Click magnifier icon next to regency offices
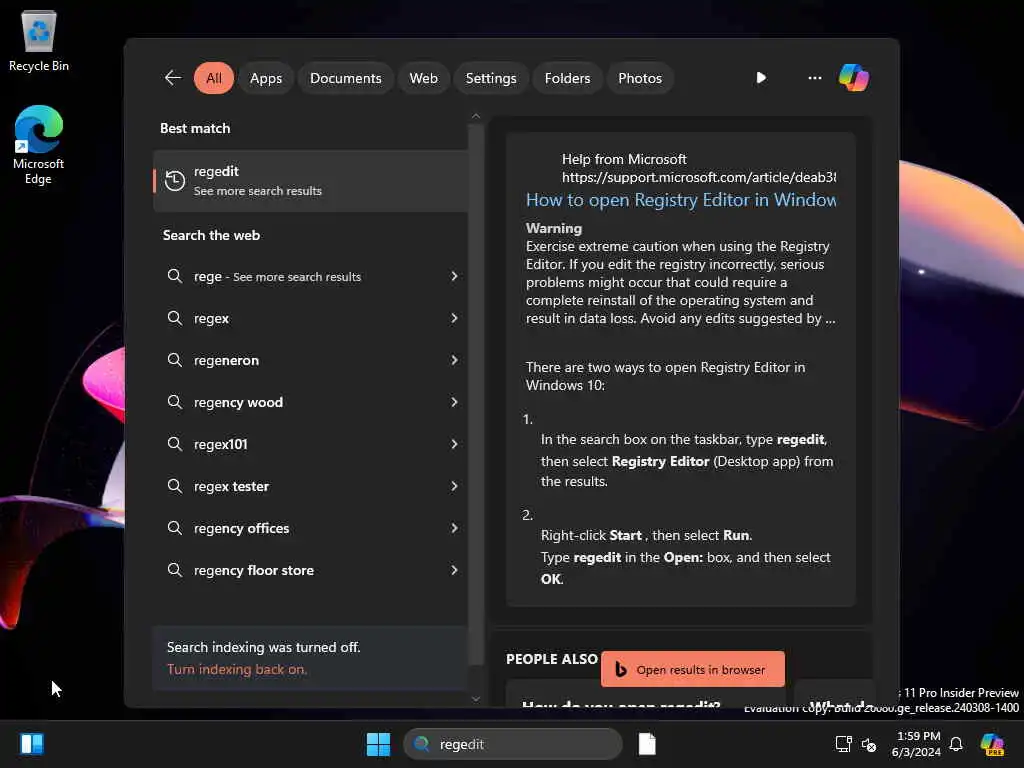The width and height of the screenshot is (1024, 768). [x=174, y=528]
